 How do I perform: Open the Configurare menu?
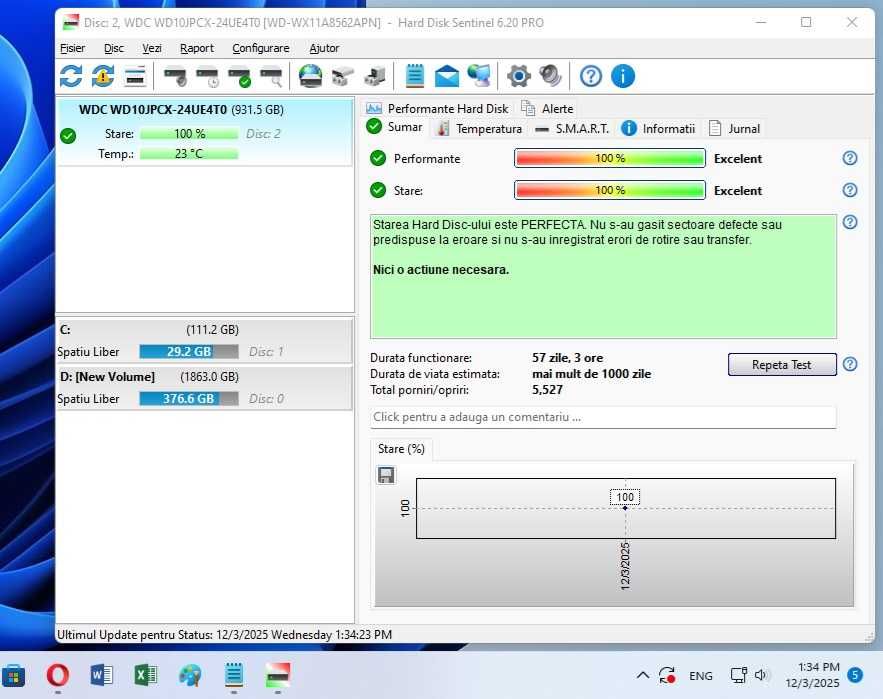pyautogui.click(x=261, y=48)
